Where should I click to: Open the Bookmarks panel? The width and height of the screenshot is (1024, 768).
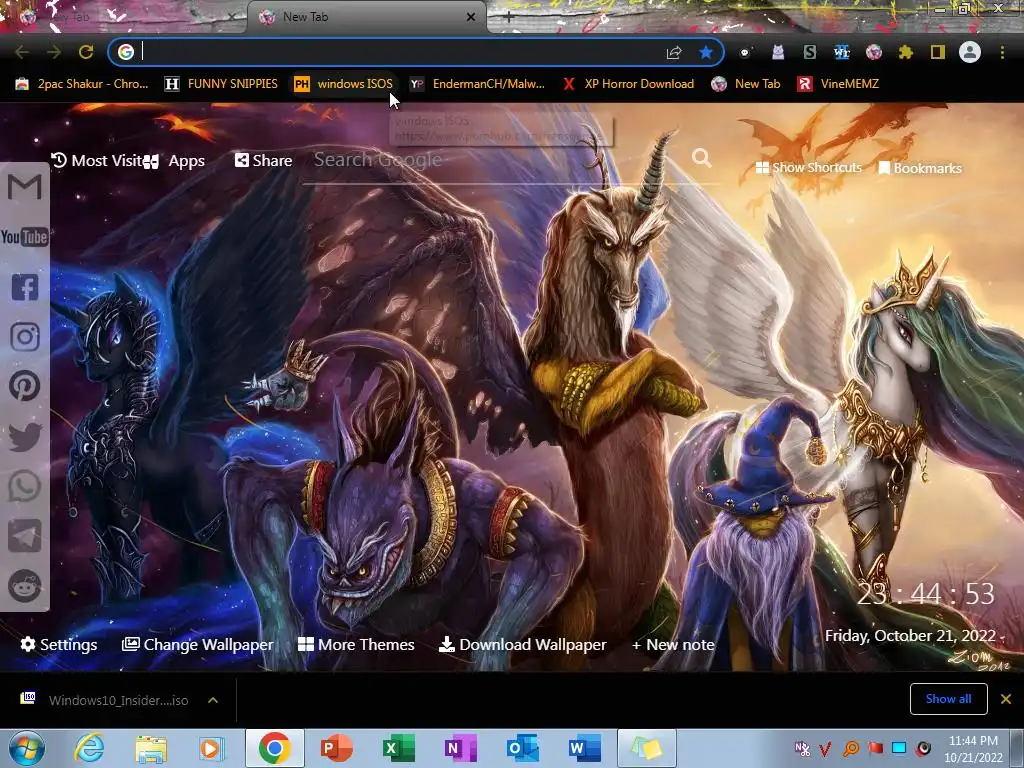(x=920, y=168)
